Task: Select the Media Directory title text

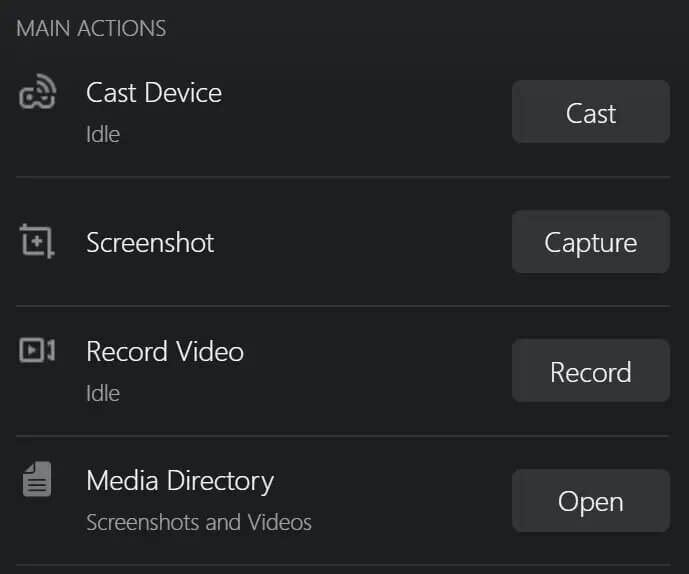Action: pyautogui.click(x=180, y=481)
